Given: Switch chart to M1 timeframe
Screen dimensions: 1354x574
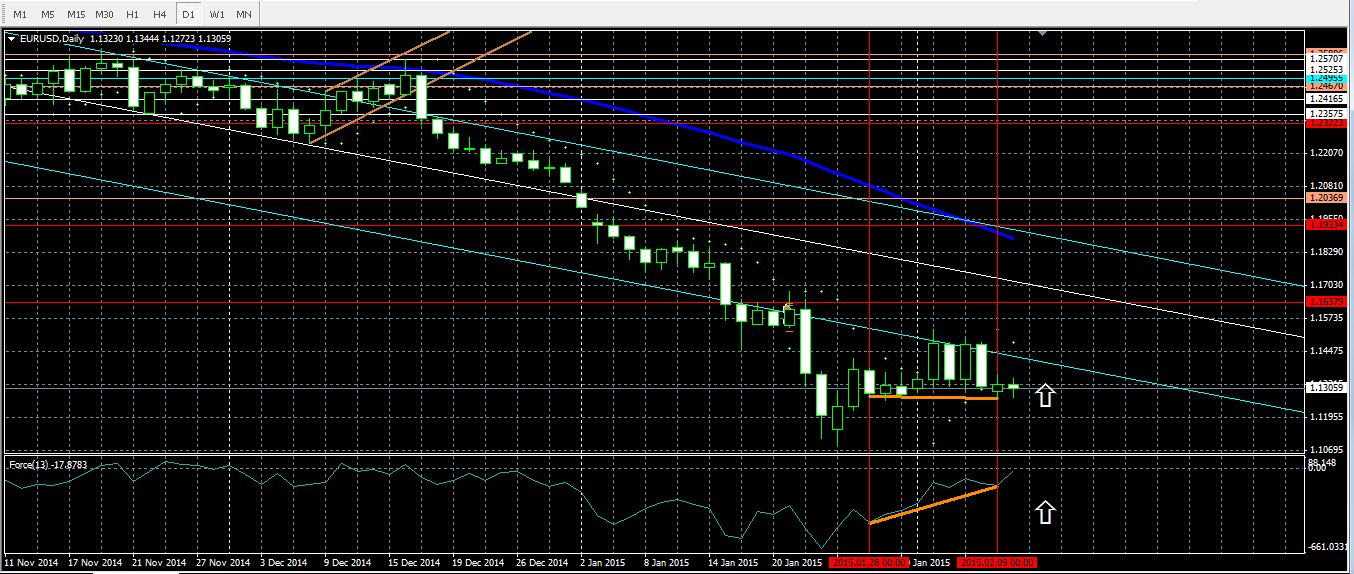Looking at the screenshot, I should [20, 14].
